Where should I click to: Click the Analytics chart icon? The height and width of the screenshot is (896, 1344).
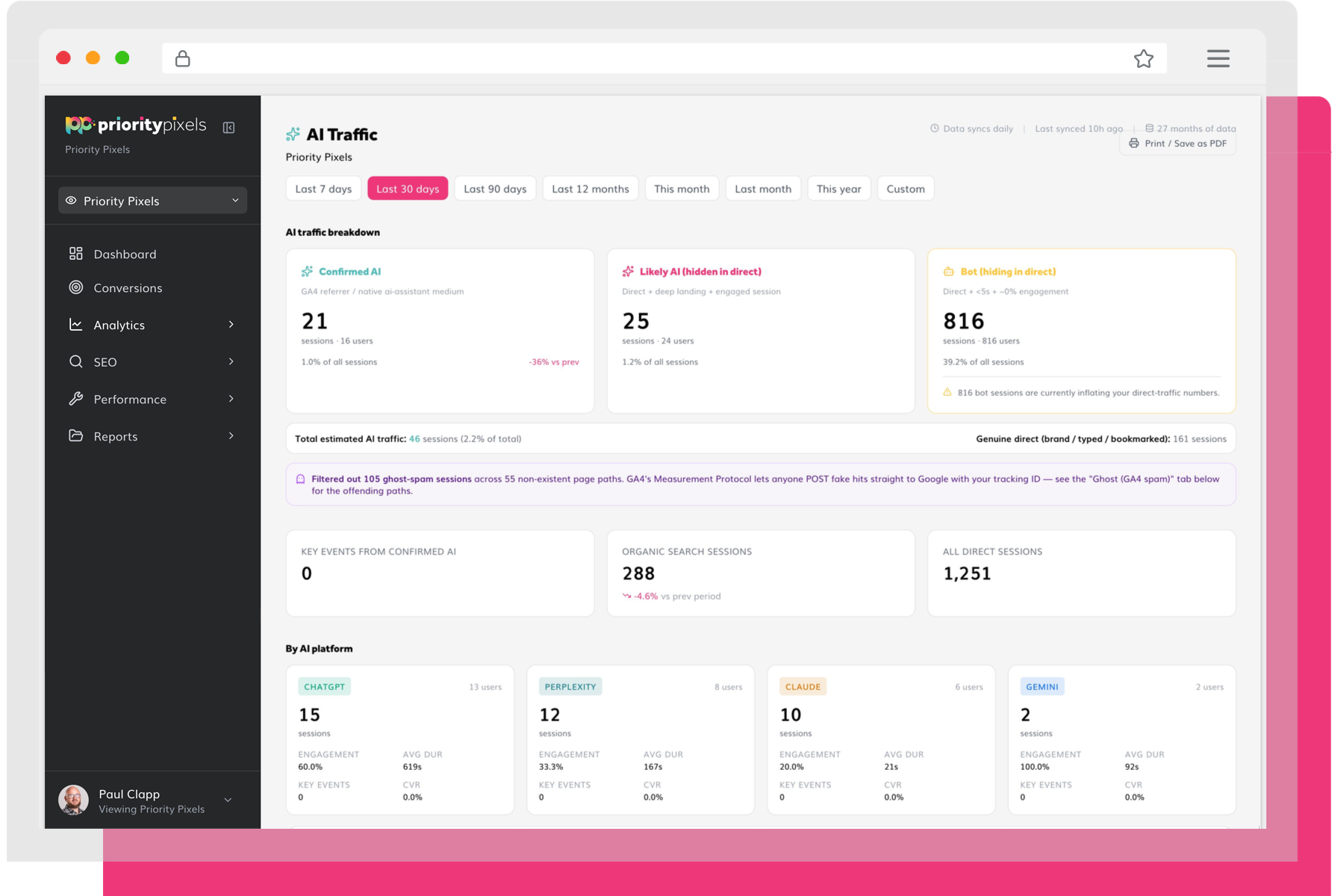[x=76, y=325]
